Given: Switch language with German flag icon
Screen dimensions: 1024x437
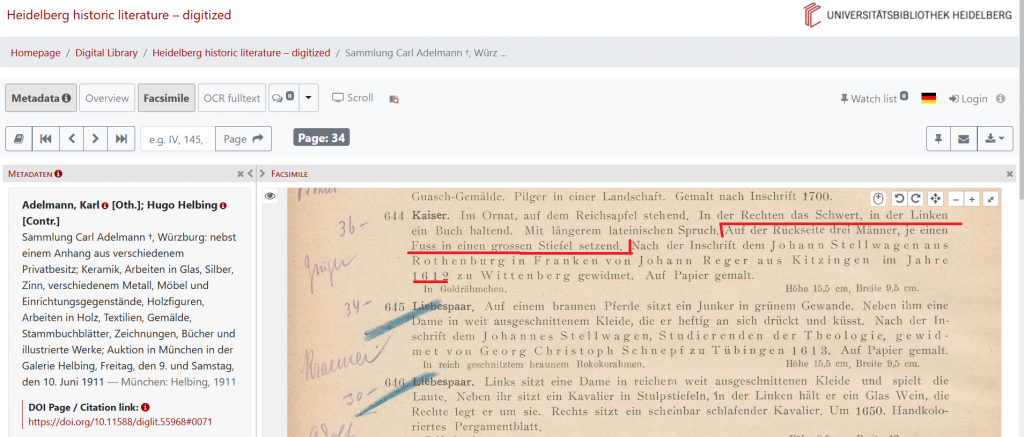Looking at the screenshot, I should coord(928,98).
